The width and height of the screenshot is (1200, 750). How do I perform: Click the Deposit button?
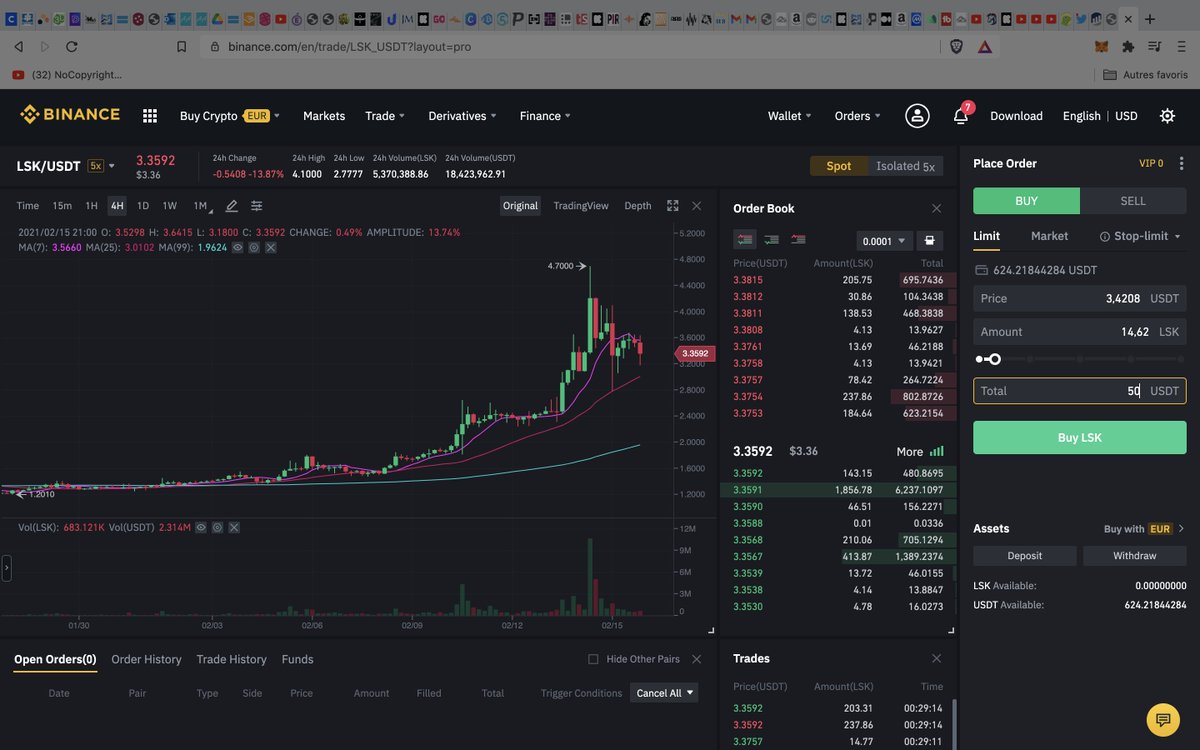[x=1025, y=556]
